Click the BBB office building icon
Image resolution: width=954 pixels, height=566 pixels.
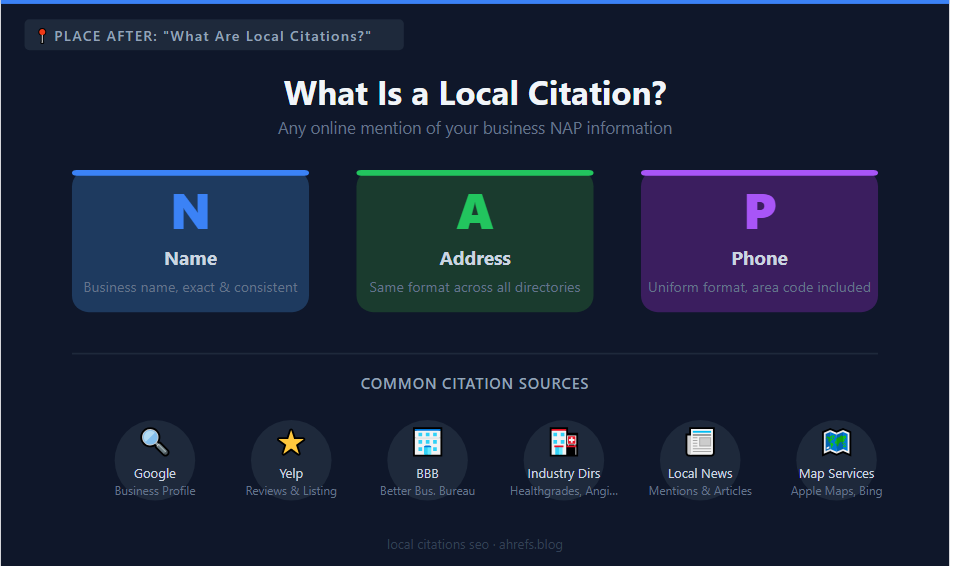[x=427, y=442]
